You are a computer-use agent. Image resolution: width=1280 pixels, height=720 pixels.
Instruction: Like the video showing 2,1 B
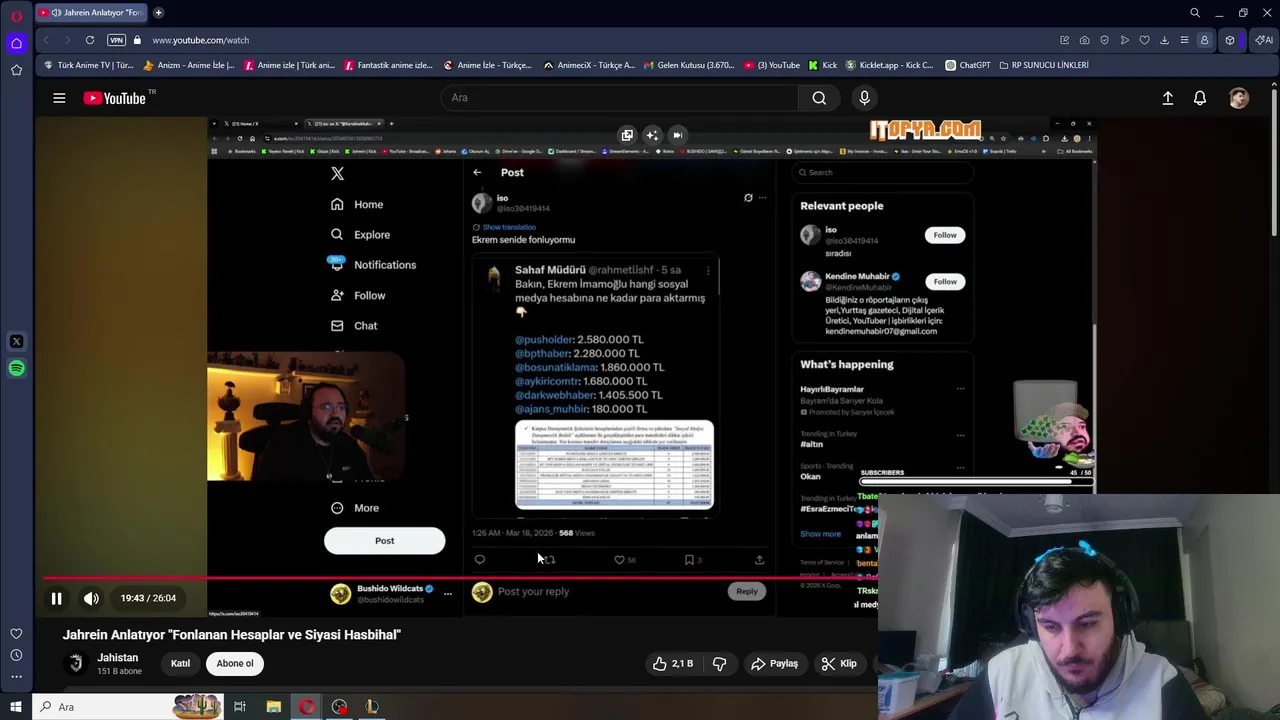[x=673, y=663]
